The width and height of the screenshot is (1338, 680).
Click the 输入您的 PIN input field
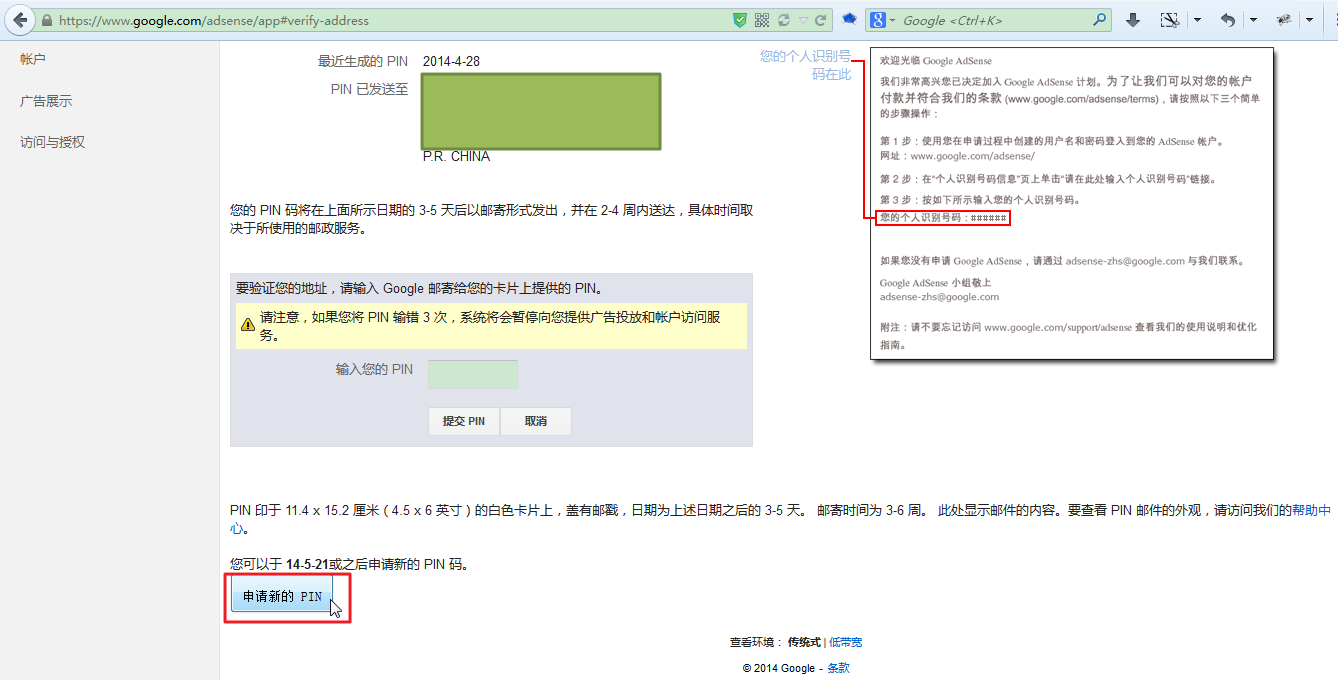click(473, 374)
